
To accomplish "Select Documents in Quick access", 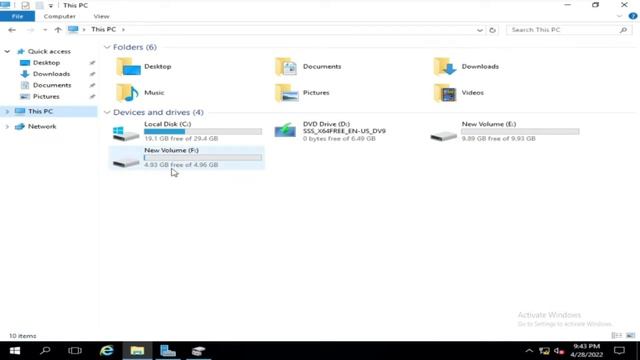I will click(52, 85).
